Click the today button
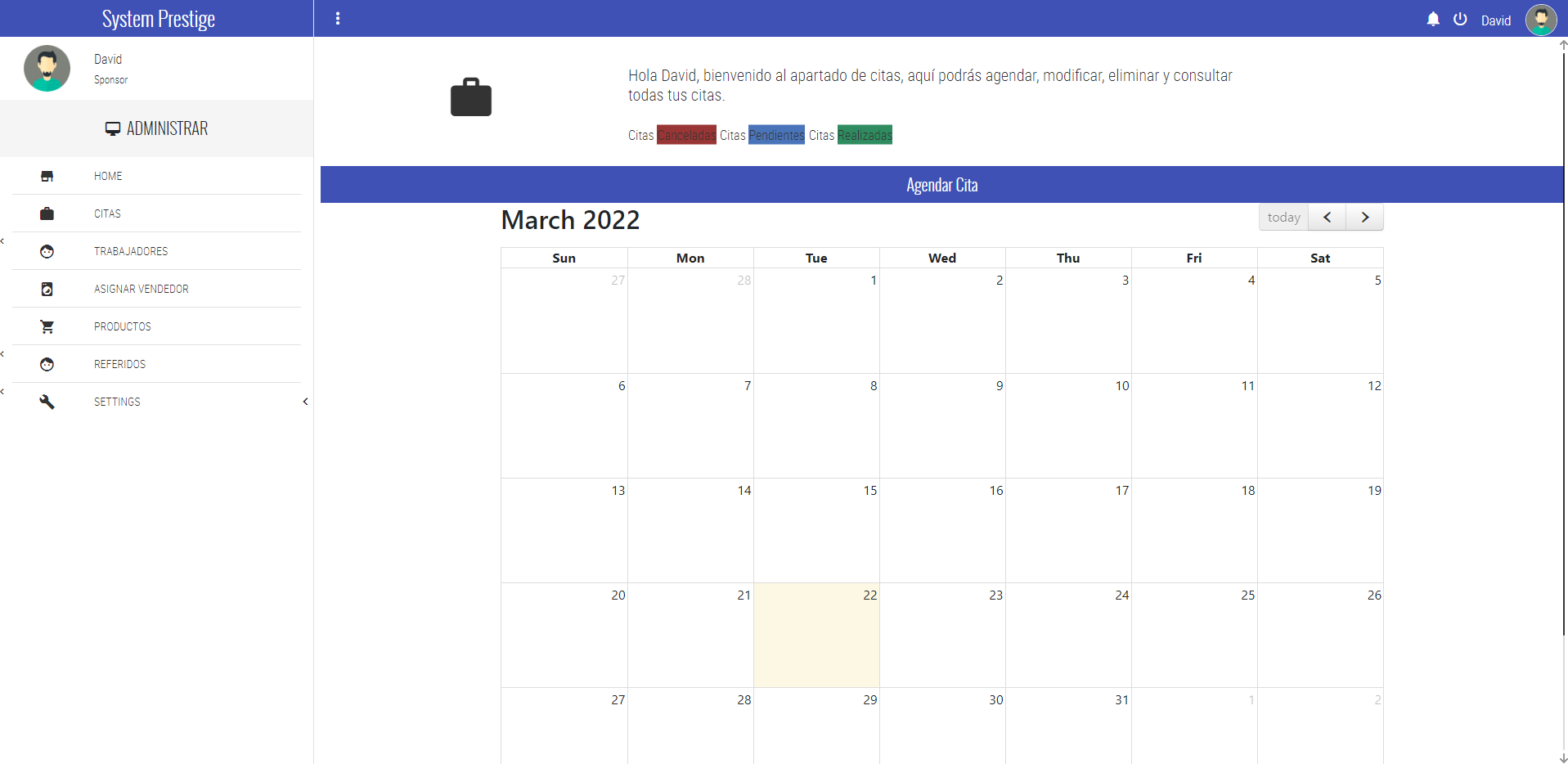 click(1283, 218)
